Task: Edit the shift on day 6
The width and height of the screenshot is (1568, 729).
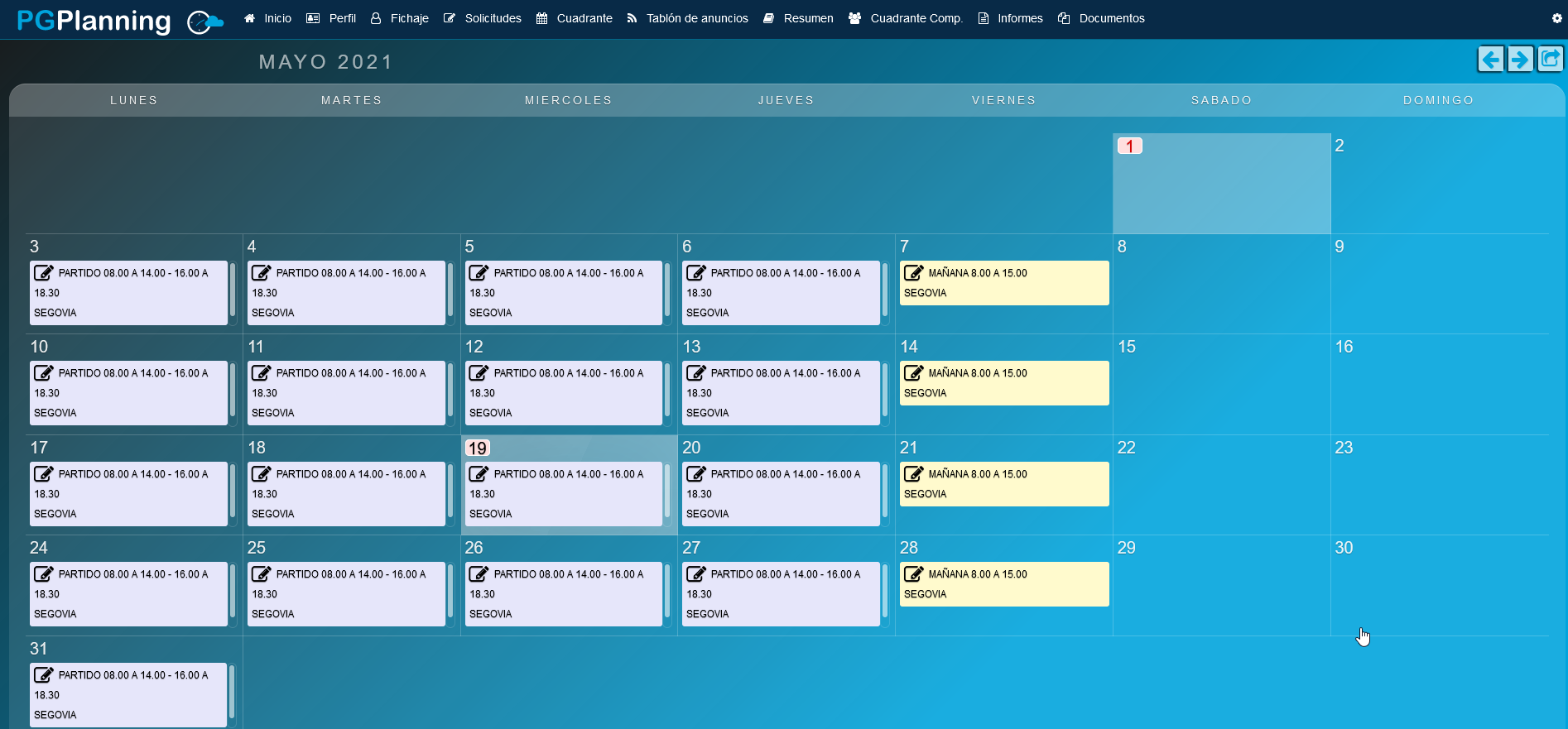Action: [696, 273]
